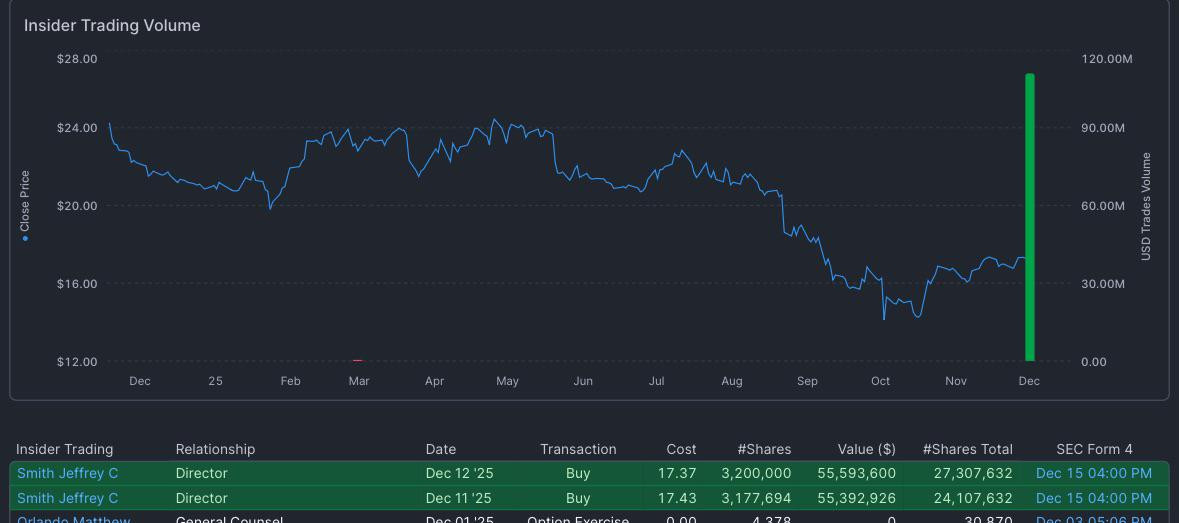
Task: Toggle the Close Price legend dot
Action: pyautogui.click(x=25, y=238)
